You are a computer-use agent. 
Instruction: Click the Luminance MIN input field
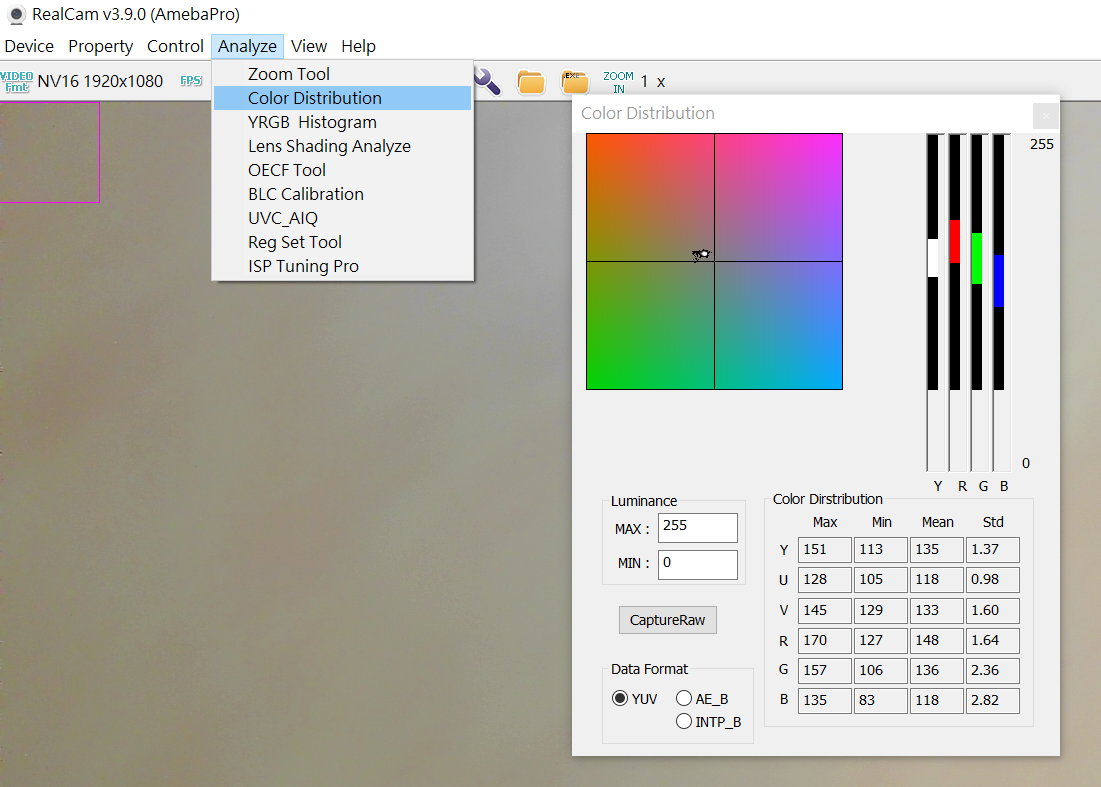(697, 564)
